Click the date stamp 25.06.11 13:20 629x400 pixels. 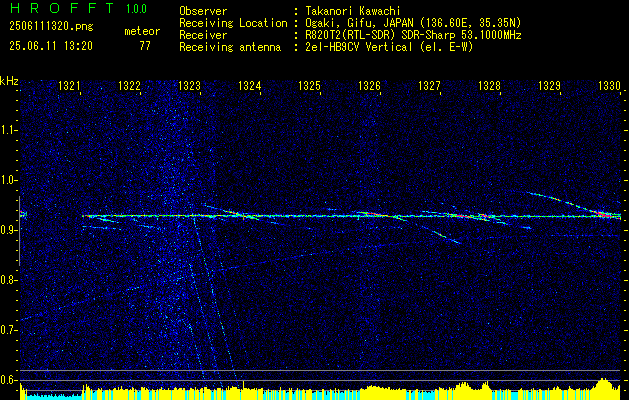(51, 46)
